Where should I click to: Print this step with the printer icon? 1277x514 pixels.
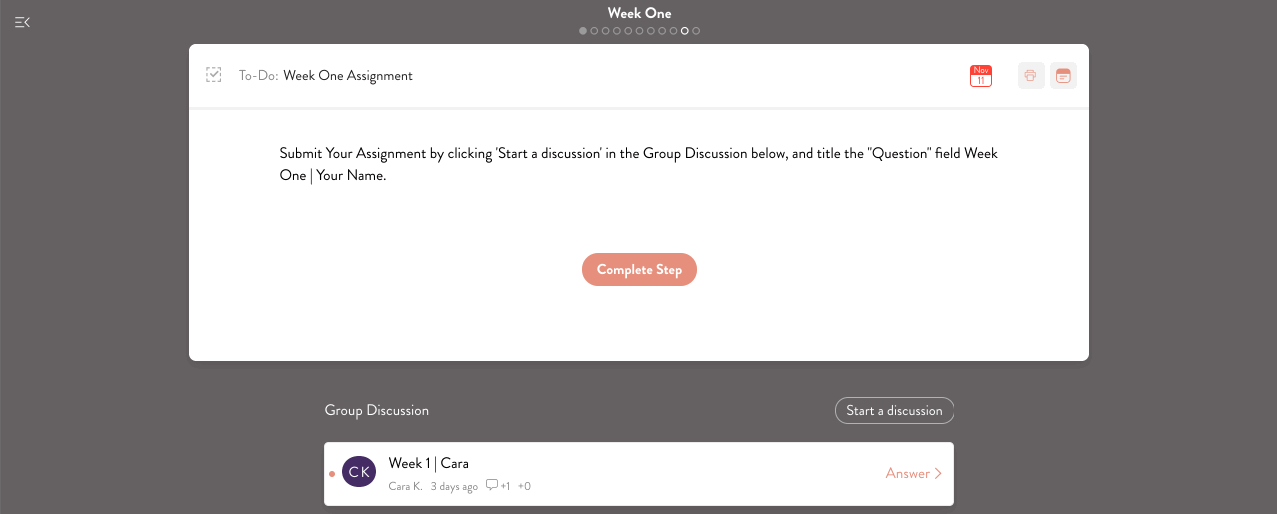coord(1031,76)
